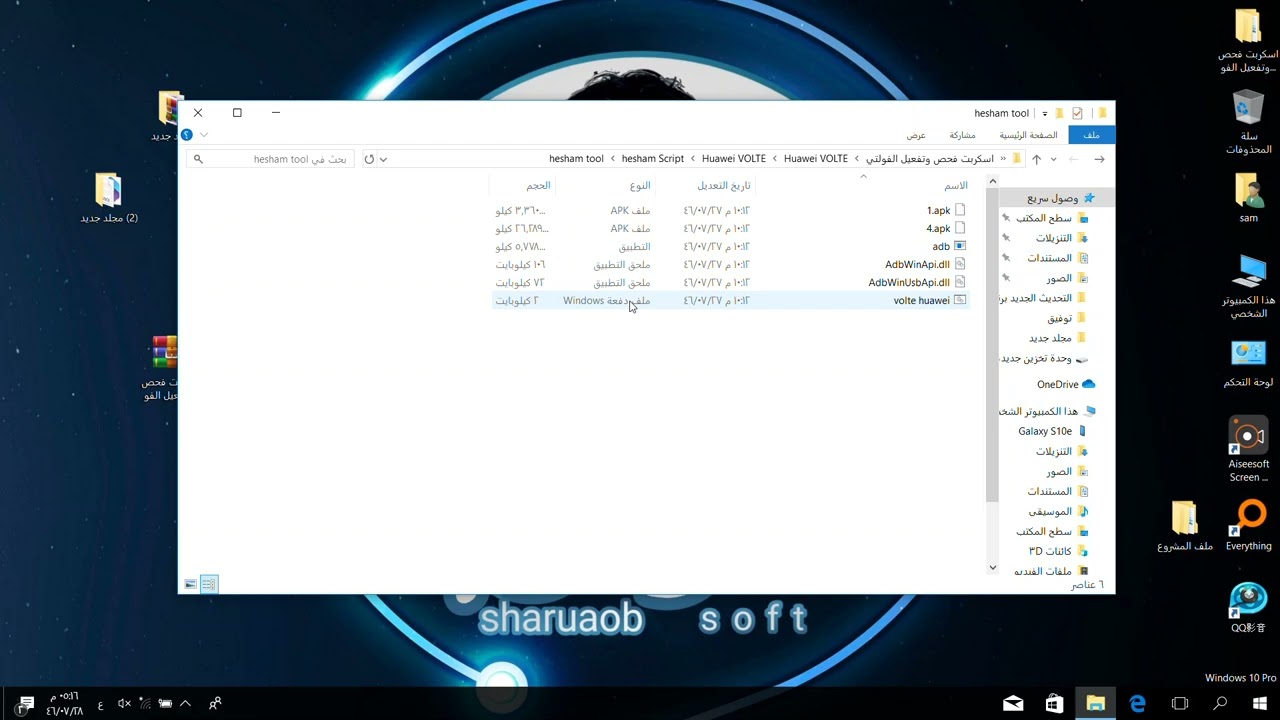
Task: Open هذا الكمبيوتر الشخصي desktop icon
Action: click(x=1248, y=287)
